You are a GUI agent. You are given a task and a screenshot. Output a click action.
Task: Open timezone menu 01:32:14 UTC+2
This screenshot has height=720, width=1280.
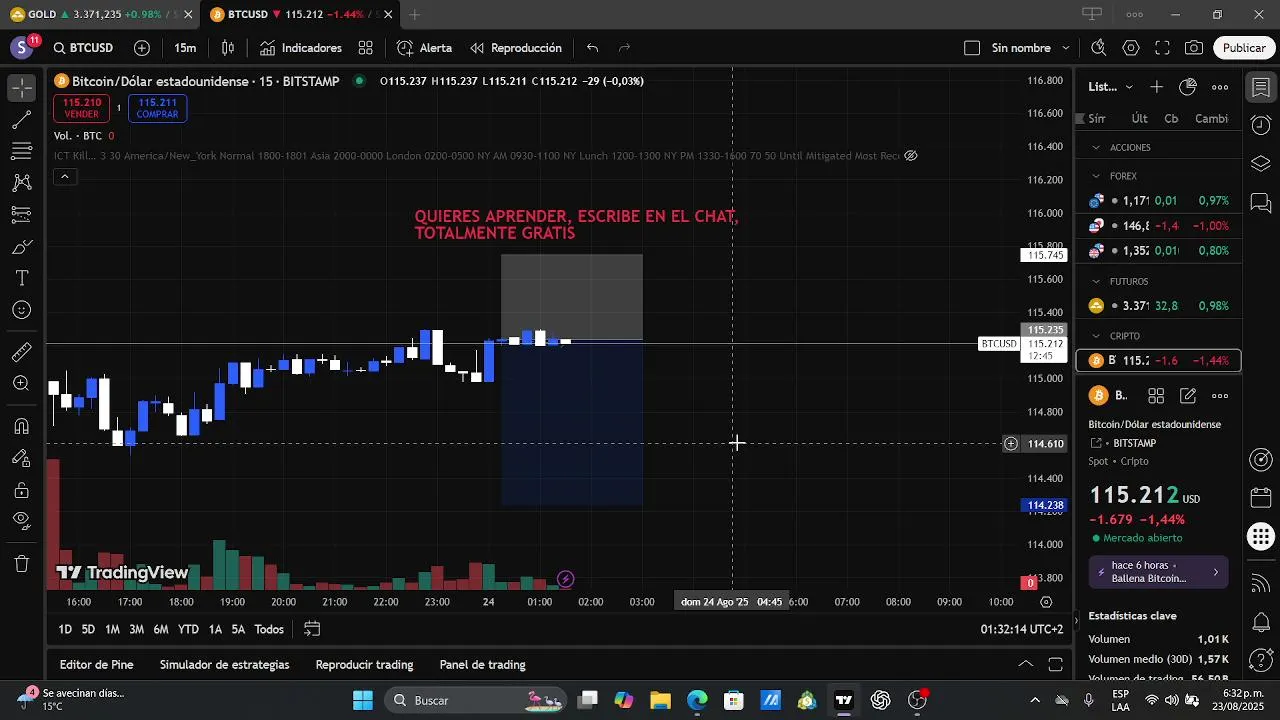1021,629
